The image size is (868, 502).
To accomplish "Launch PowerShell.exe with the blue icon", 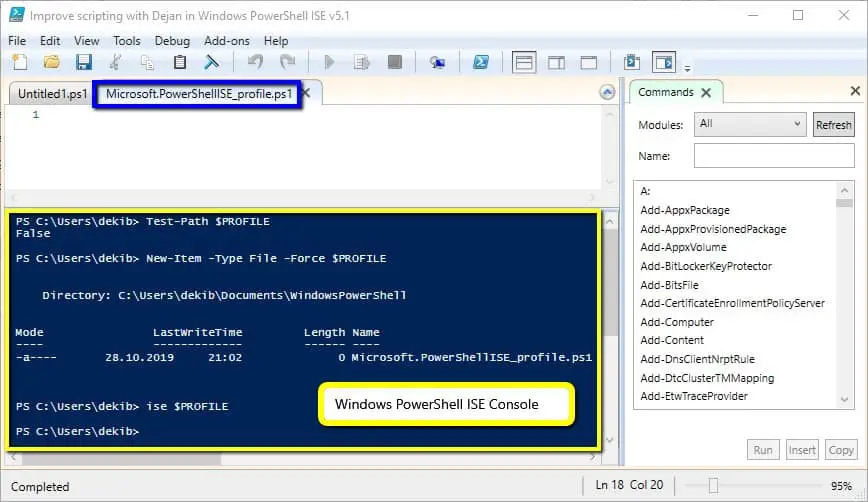I will click(x=480, y=62).
